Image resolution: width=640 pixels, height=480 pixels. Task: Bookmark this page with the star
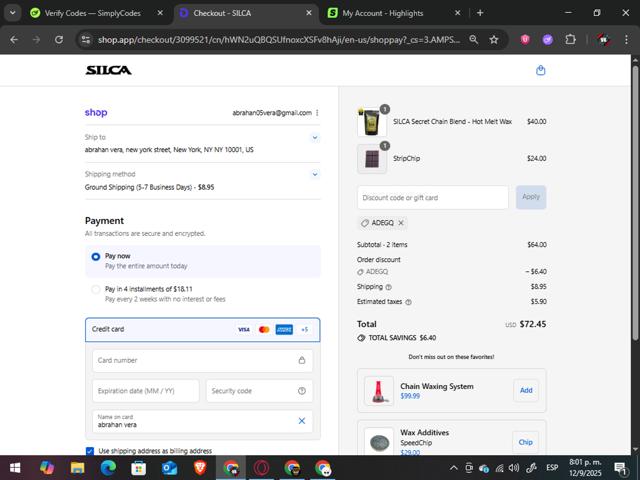494,40
